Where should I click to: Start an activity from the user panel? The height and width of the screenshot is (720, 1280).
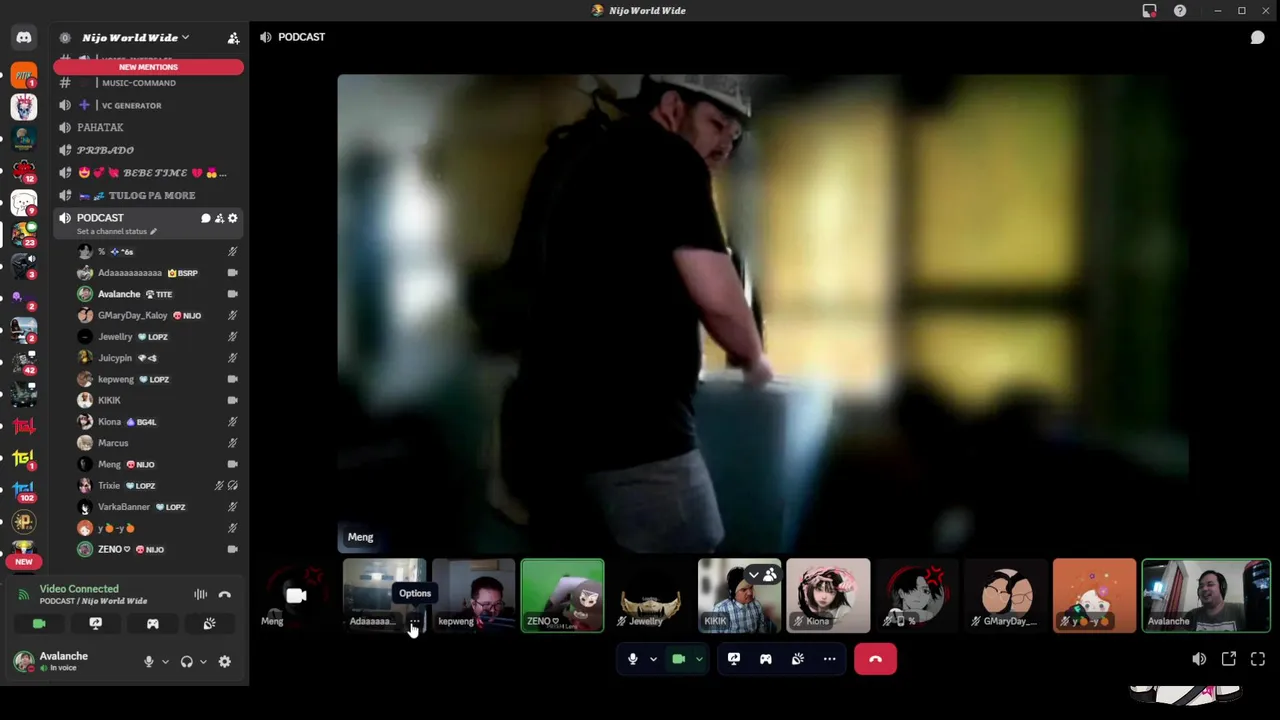(153, 623)
